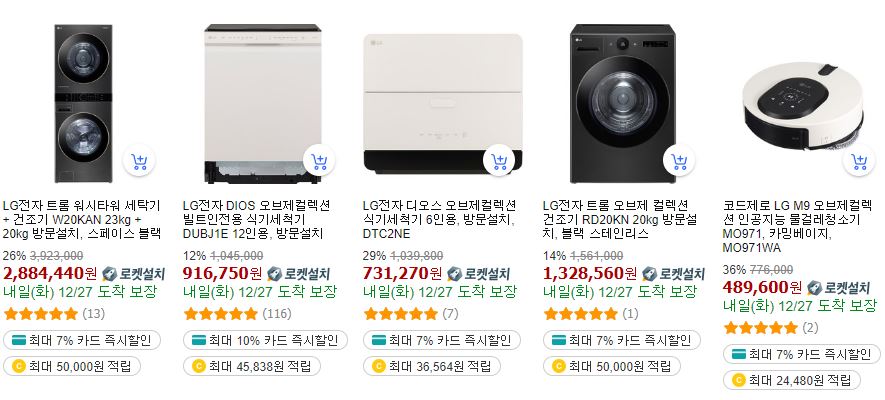The height and width of the screenshot is (400, 885).
Task: Add DIOS DUBJ1E dishwasher to cart
Action: (x=319, y=161)
